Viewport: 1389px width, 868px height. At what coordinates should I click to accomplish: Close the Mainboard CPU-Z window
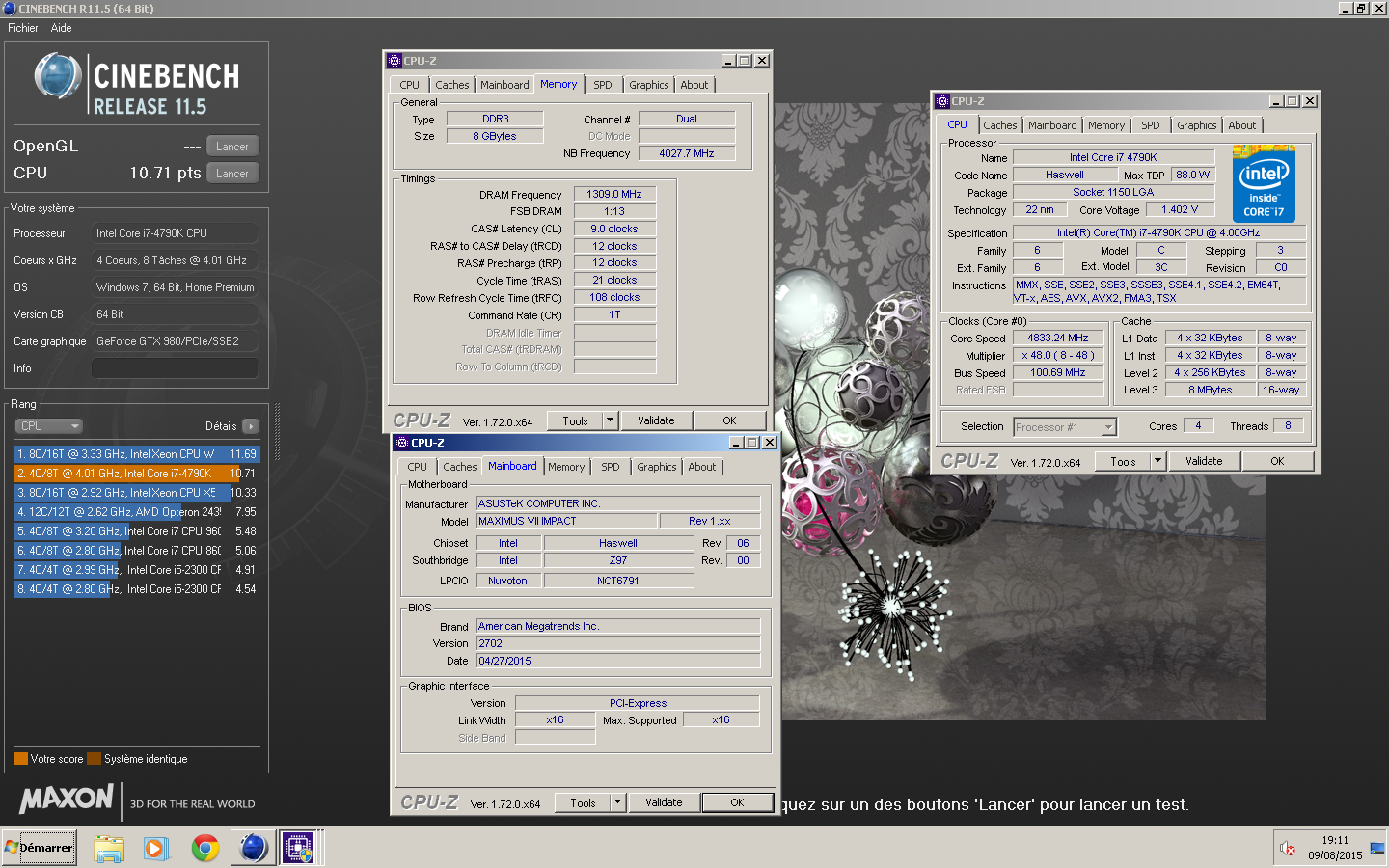[x=770, y=443]
